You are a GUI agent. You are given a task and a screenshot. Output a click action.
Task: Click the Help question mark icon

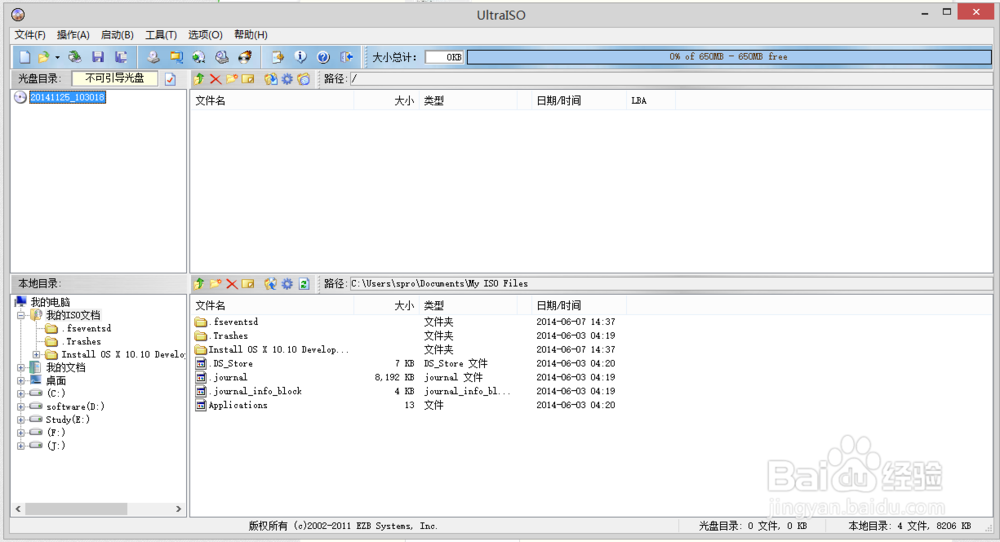click(x=323, y=57)
